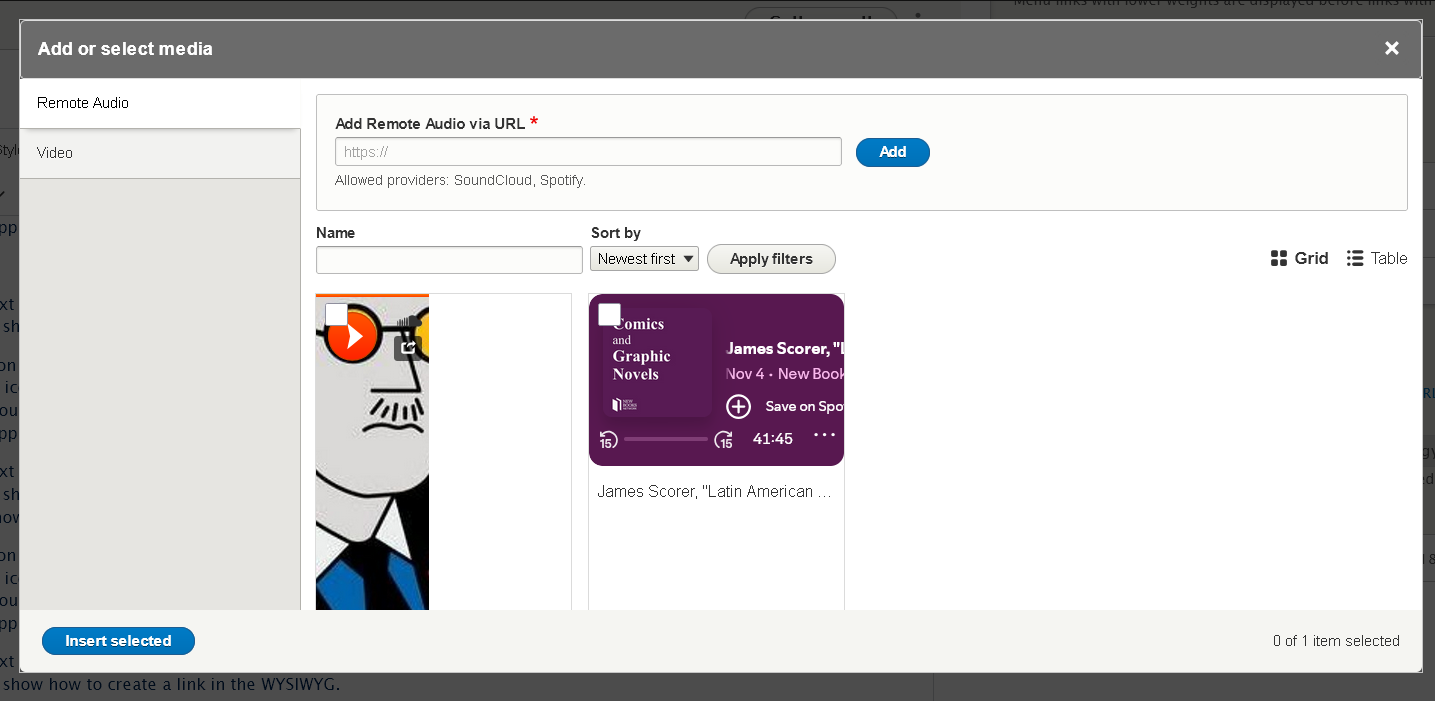Open the Sort by dropdown
This screenshot has height=701, width=1435.
[x=644, y=259]
